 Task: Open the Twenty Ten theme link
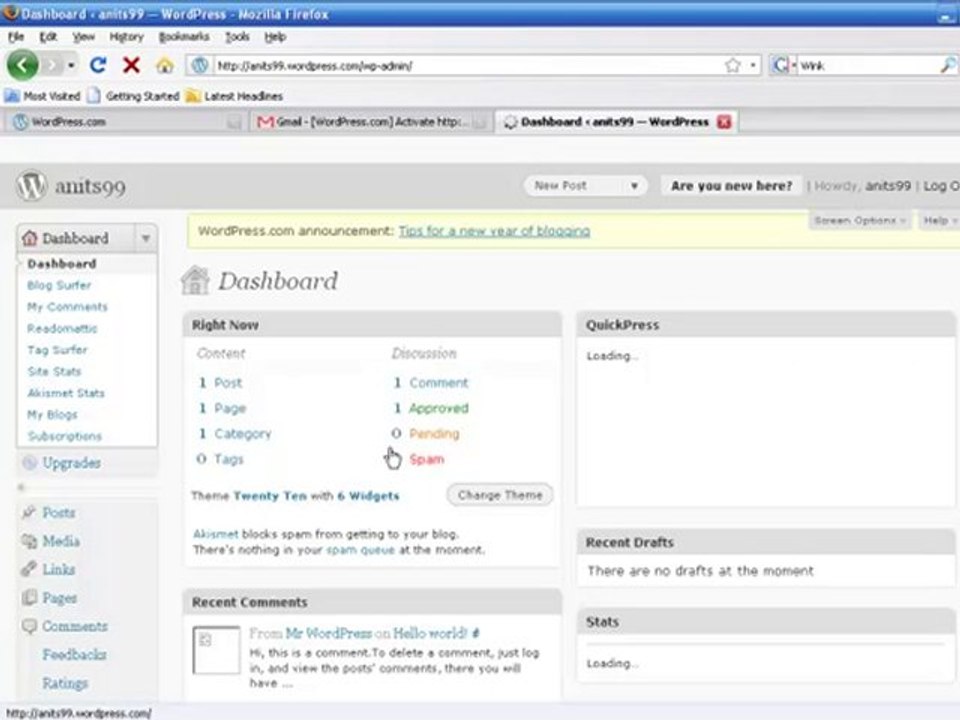point(270,496)
